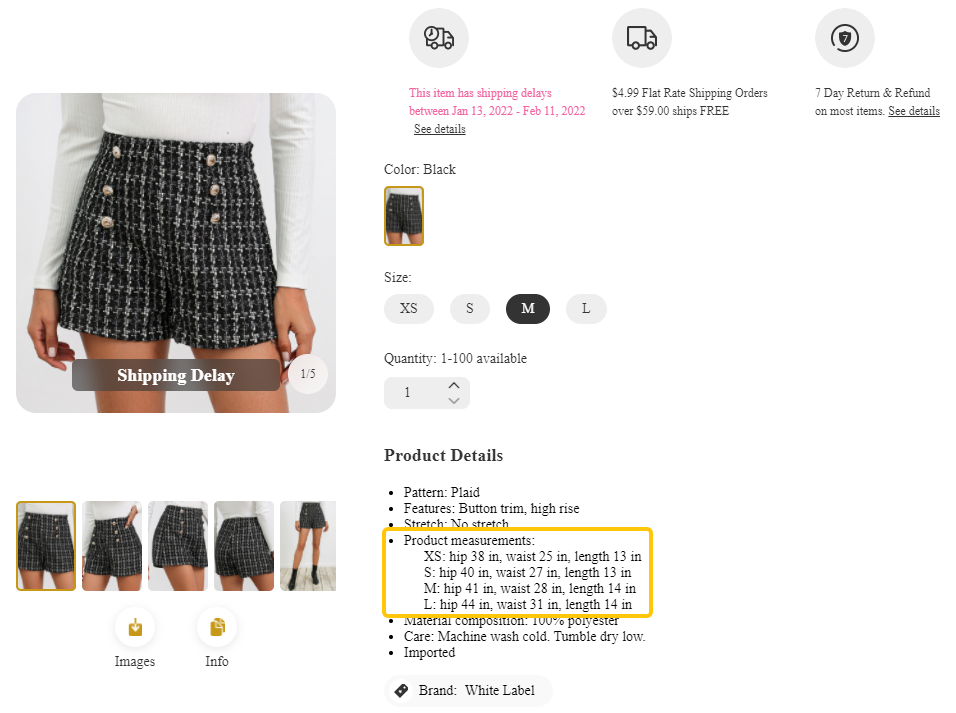
Task: Click the Info copy icon
Action: click(217, 627)
